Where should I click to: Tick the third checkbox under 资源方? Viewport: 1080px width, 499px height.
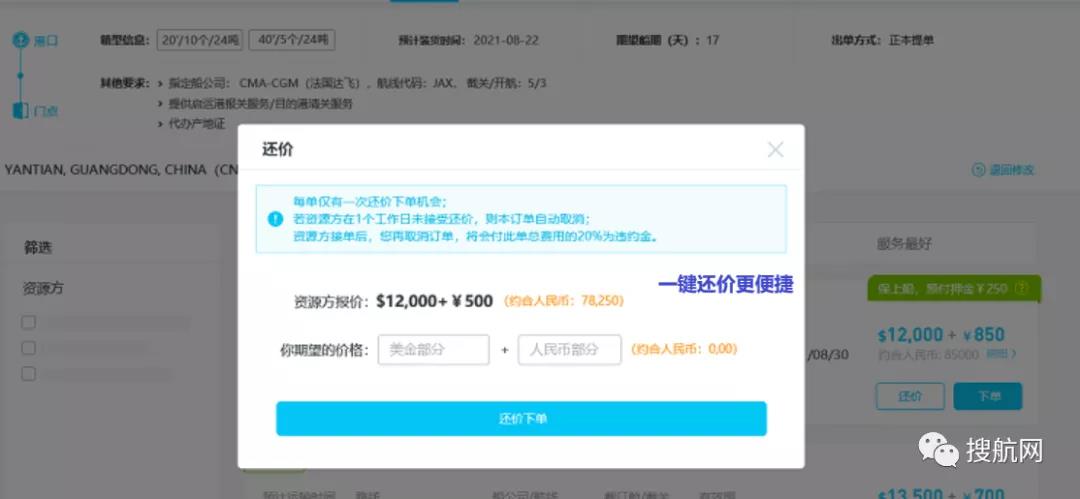[28, 374]
